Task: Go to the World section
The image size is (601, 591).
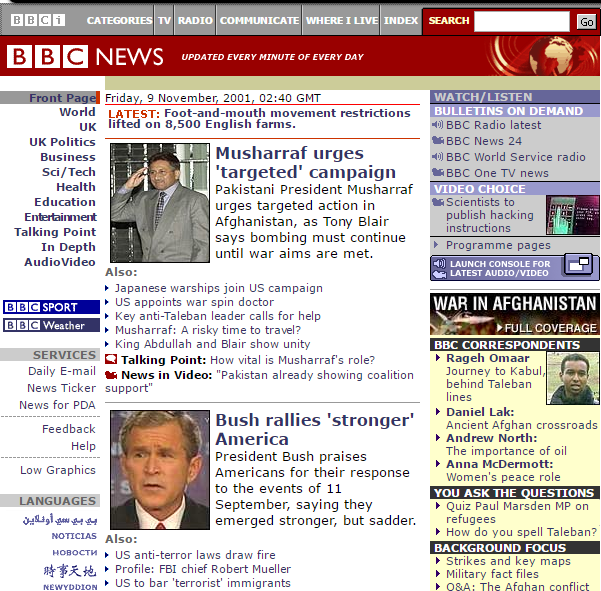Action: point(77,112)
